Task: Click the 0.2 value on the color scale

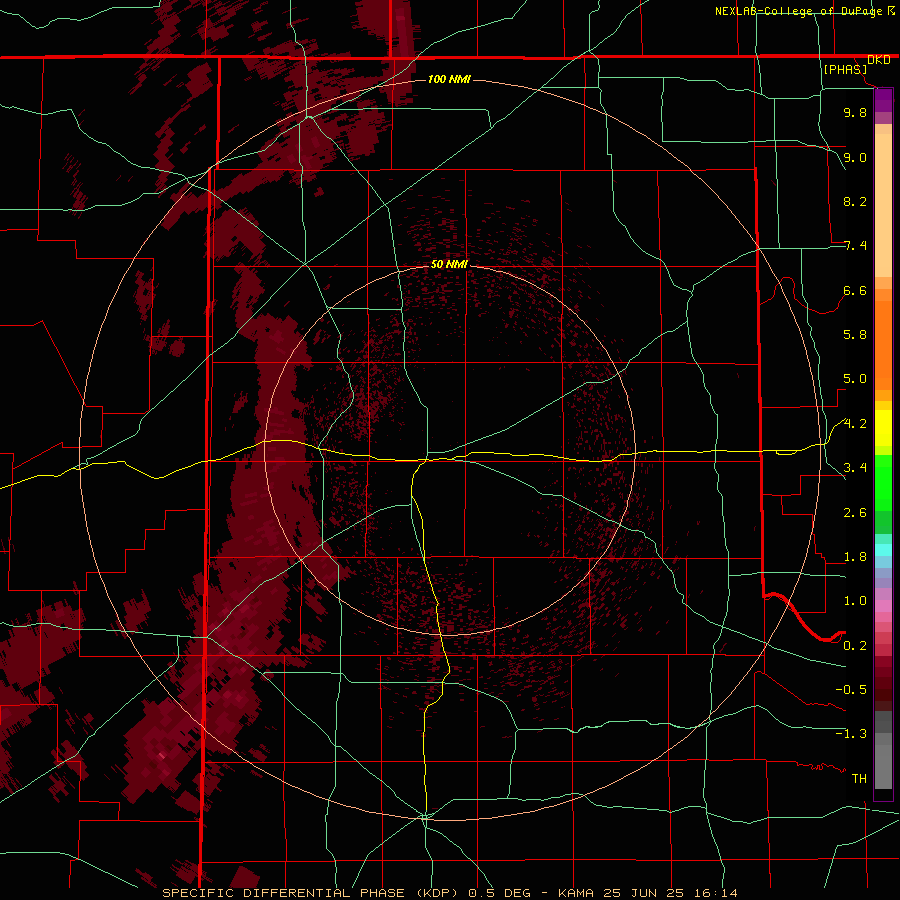Action: pyautogui.click(x=855, y=646)
